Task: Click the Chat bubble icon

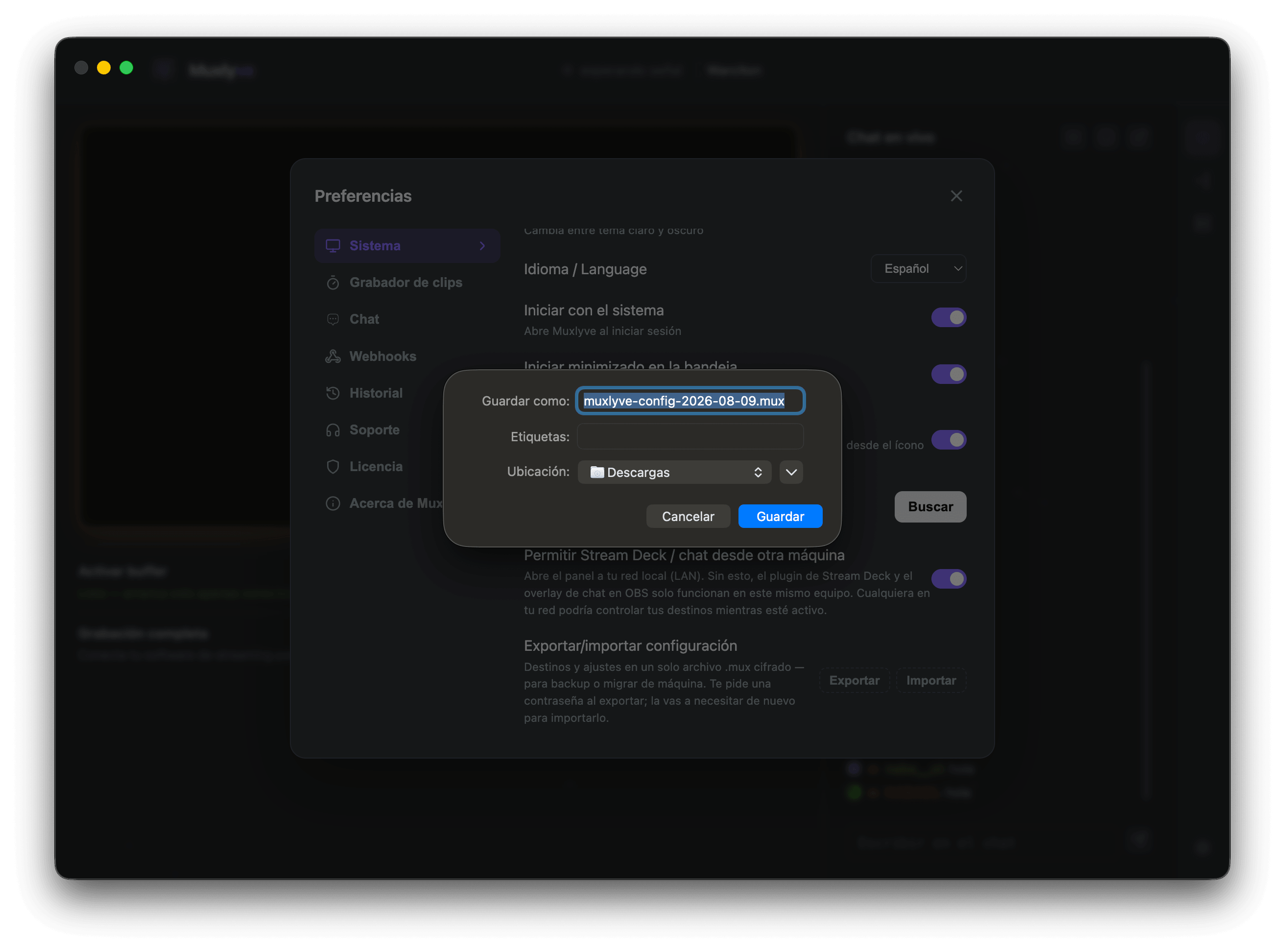Action: [333, 319]
